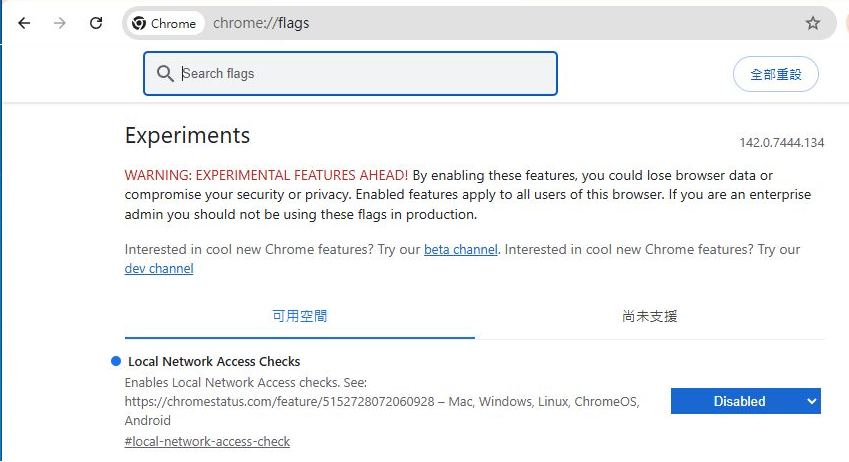Reload the chrome://flags page
849x462 pixels.
pos(96,23)
